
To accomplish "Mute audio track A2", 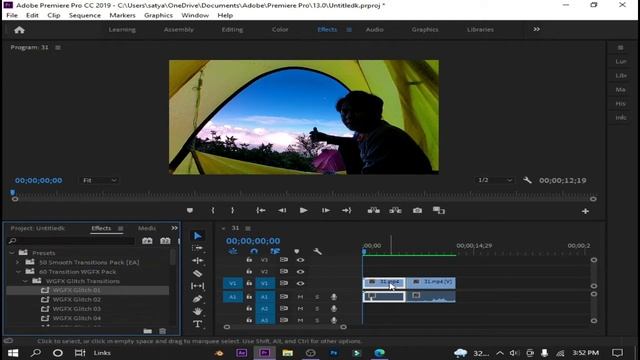I will click(x=300, y=309).
